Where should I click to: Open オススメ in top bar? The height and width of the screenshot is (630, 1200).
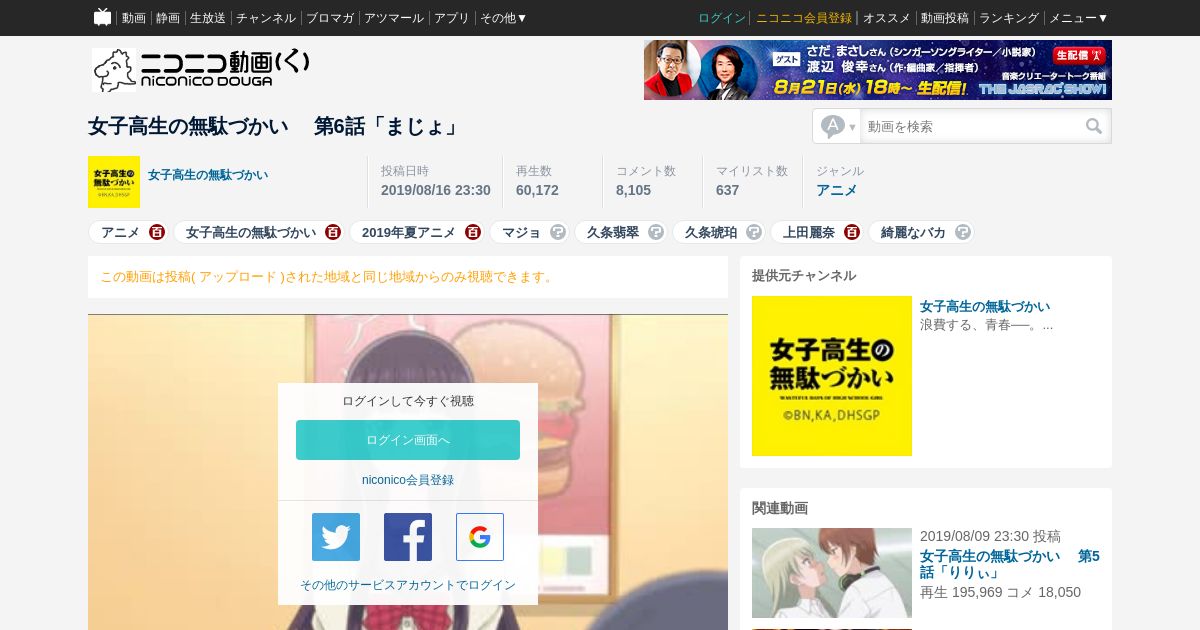click(886, 18)
